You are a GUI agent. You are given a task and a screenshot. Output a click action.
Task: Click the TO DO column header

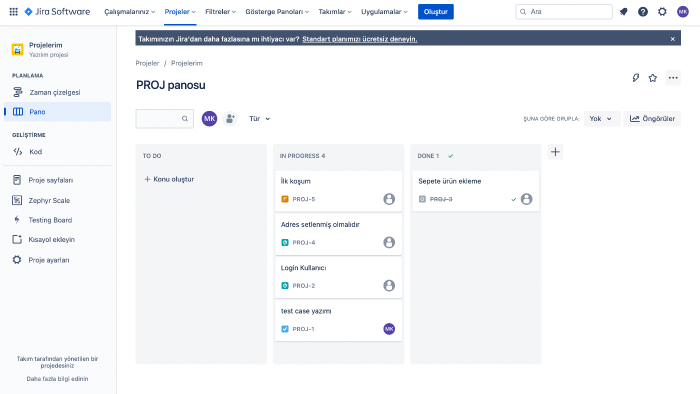[152, 156]
